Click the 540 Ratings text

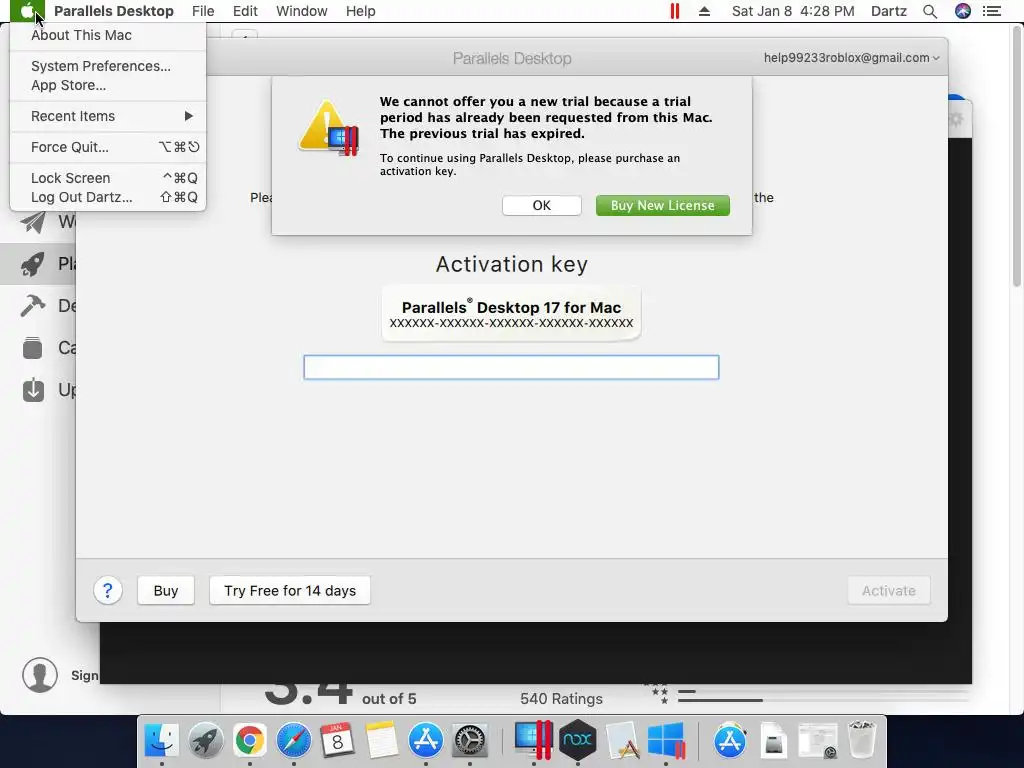pyautogui.click(x=562, y=699)
